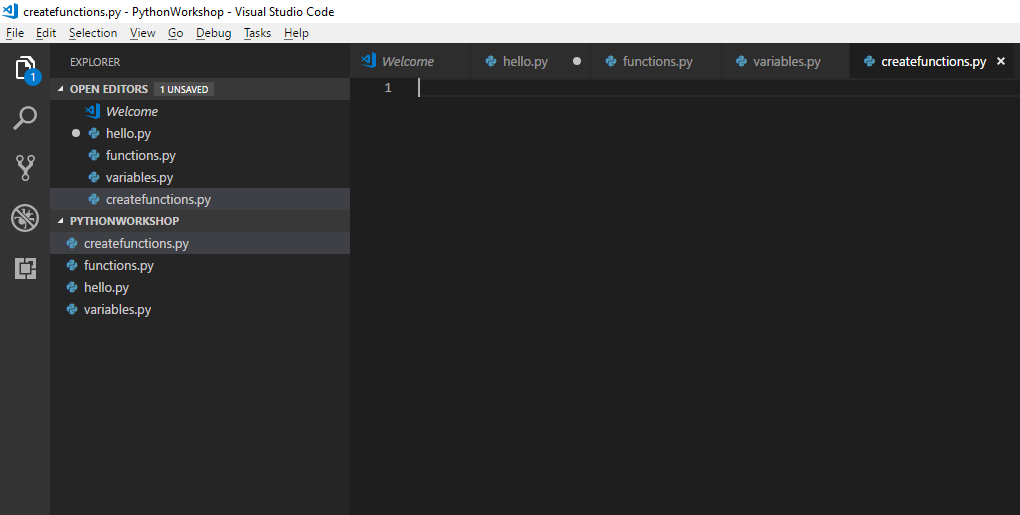Open variables.py in PYTHONWORKSHOP folder
Screen dimensions: 1020x515
click(x=200, y=310)
